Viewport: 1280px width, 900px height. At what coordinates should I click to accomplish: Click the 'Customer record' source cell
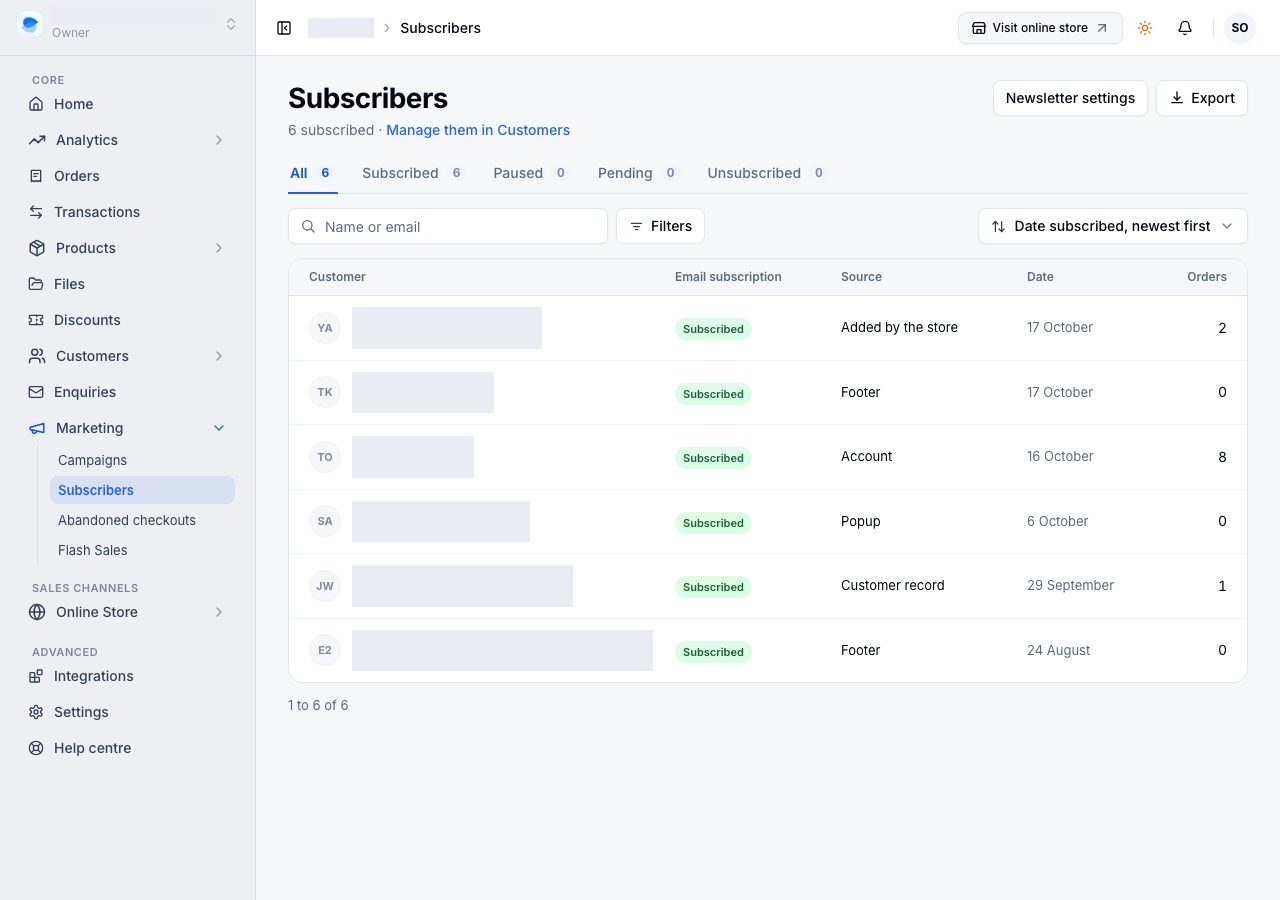pos(892,585)
